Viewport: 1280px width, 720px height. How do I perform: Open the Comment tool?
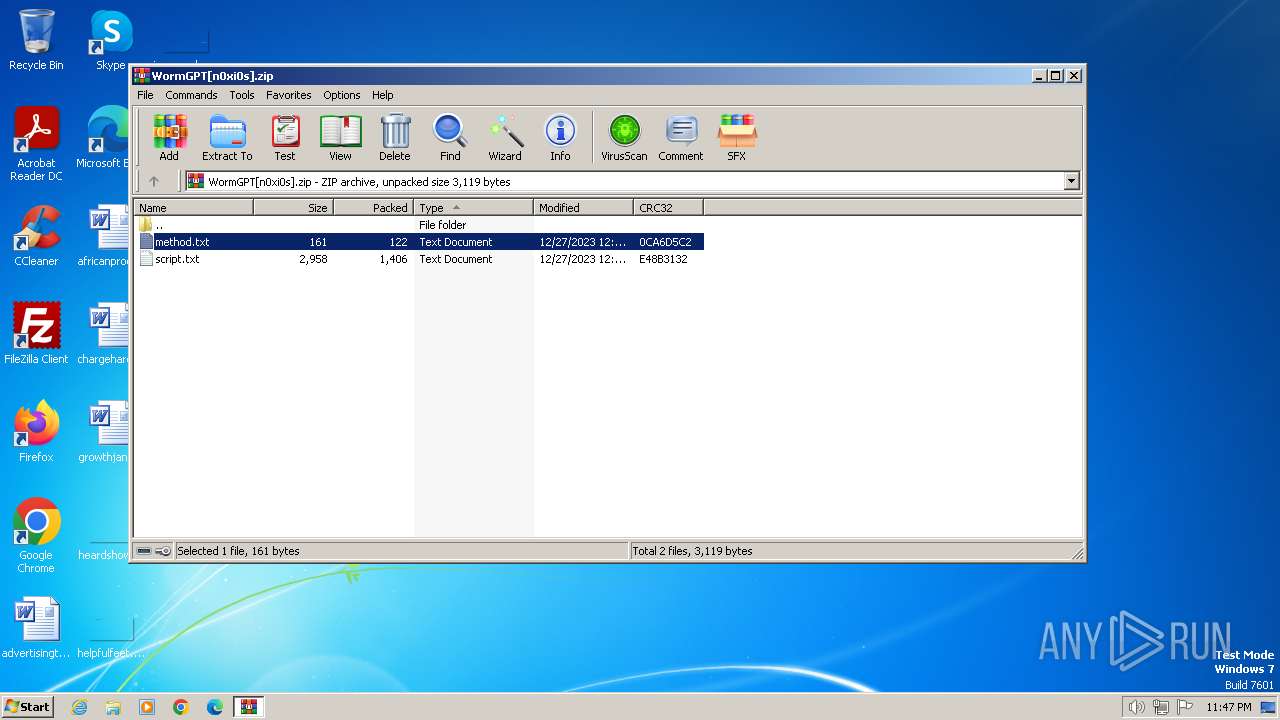[x=681, y=137]
